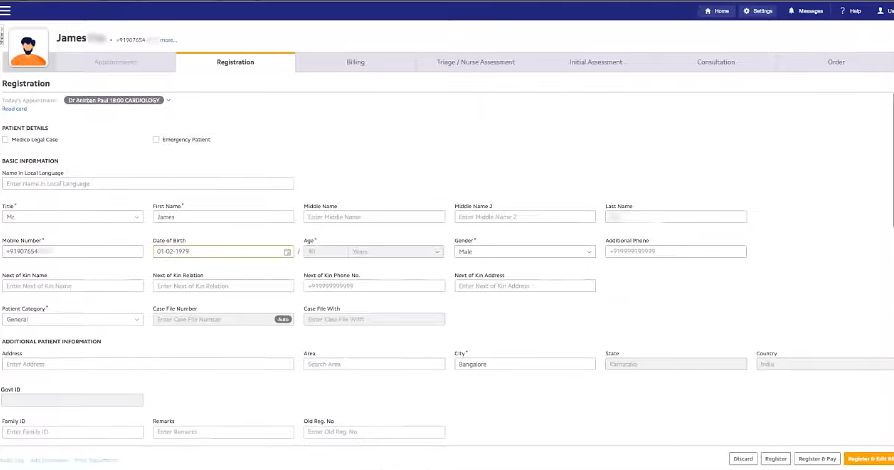894x470 pixels.
Task: Click the Home icon in top bar
Action: 708,11
